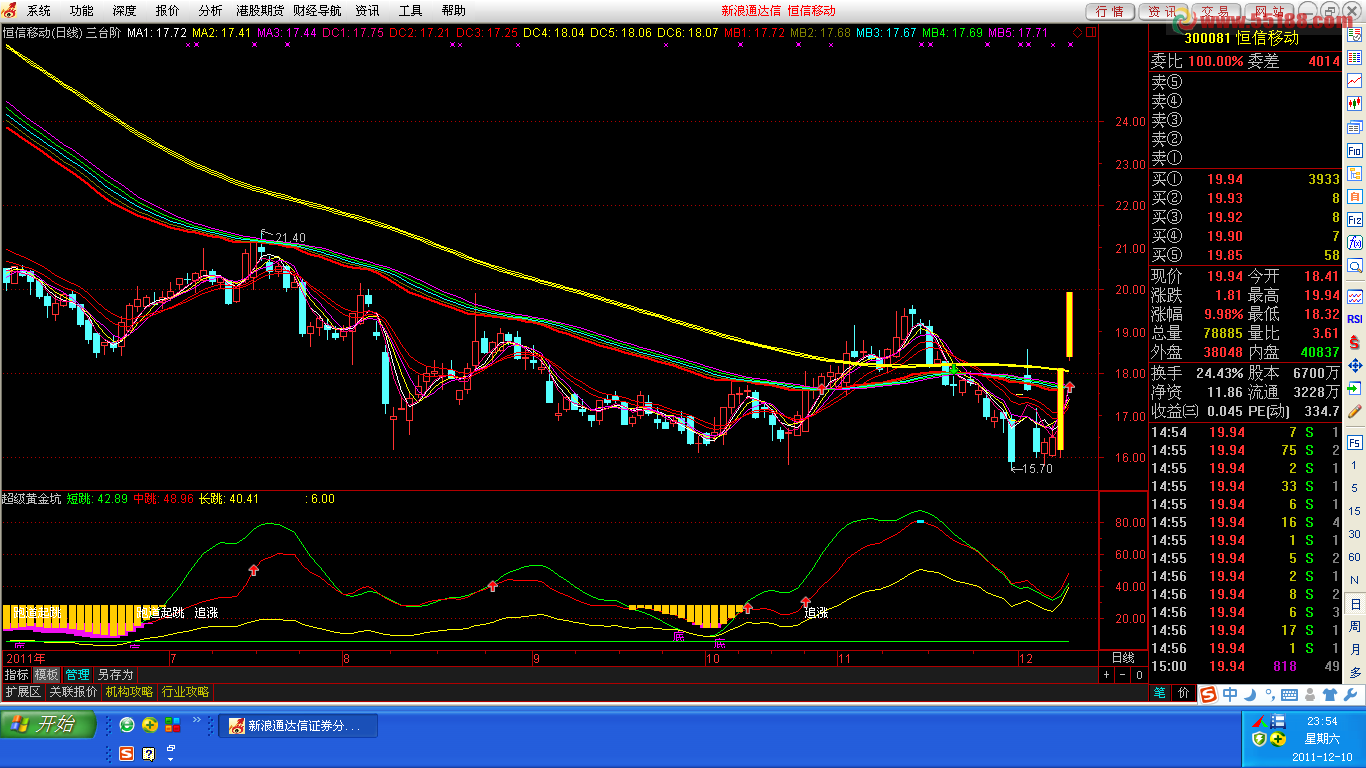Viewport: 1366px width, 768px height.
Task: Click the RSI indicator icon in right sidebar
Action: (1355, 319)
